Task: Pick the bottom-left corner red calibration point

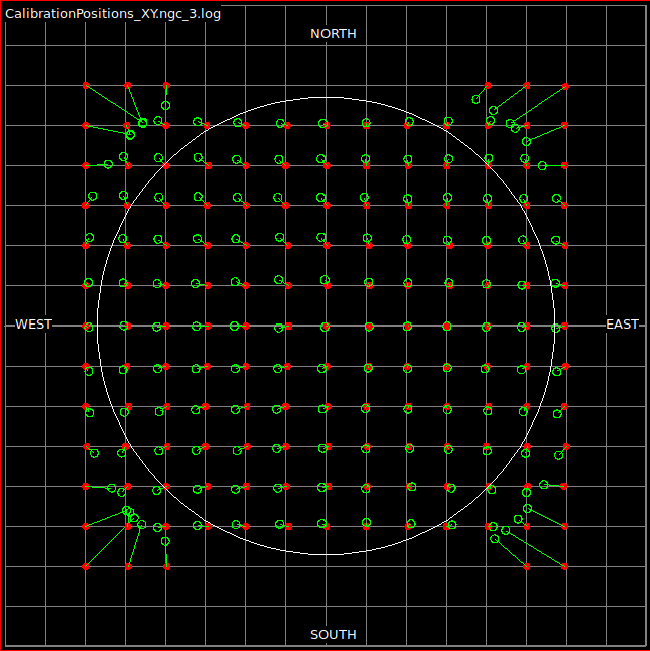Action: click(86, 567)
